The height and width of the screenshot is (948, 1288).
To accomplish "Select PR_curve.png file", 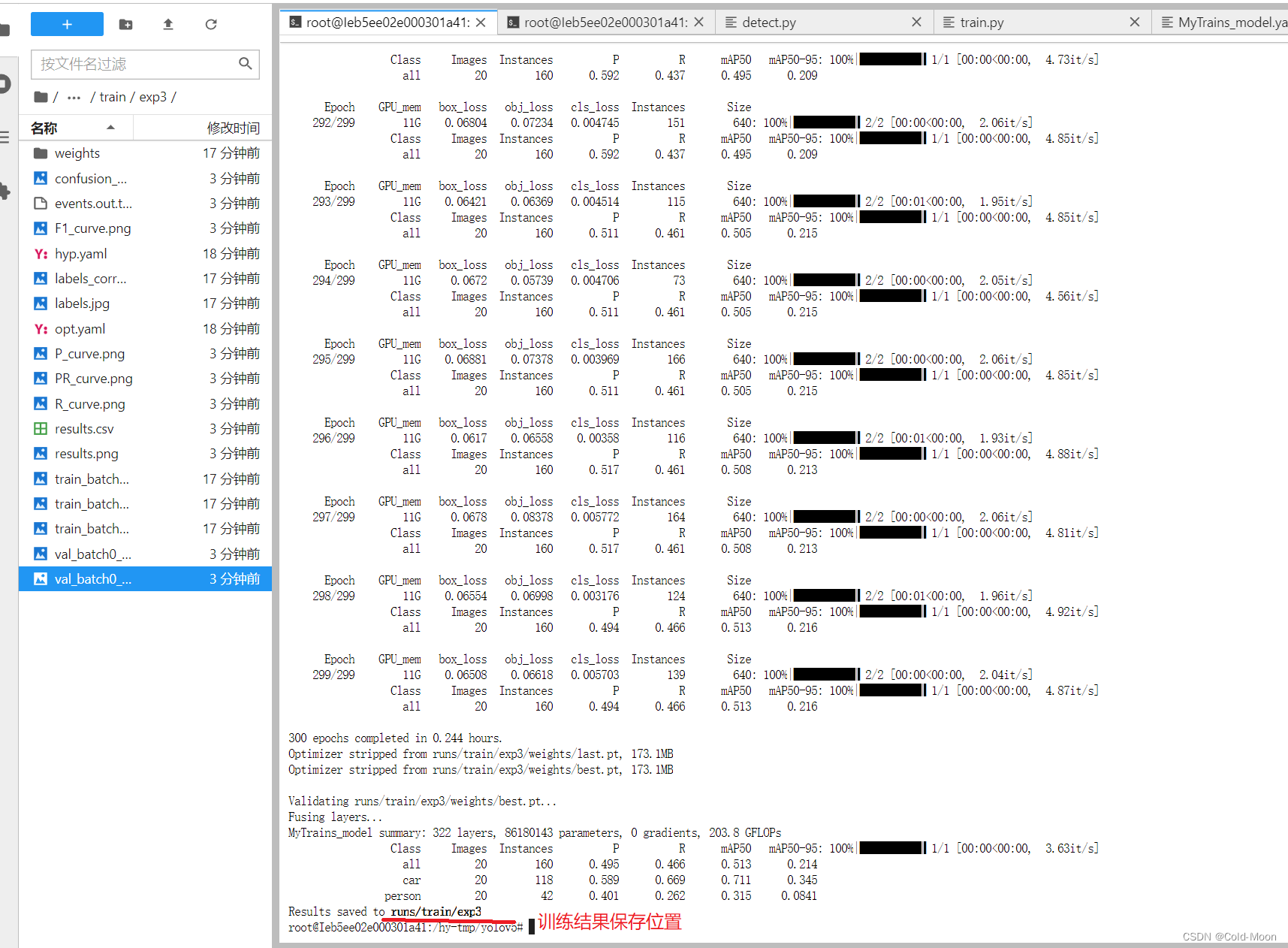I will (x=145, y=379).
